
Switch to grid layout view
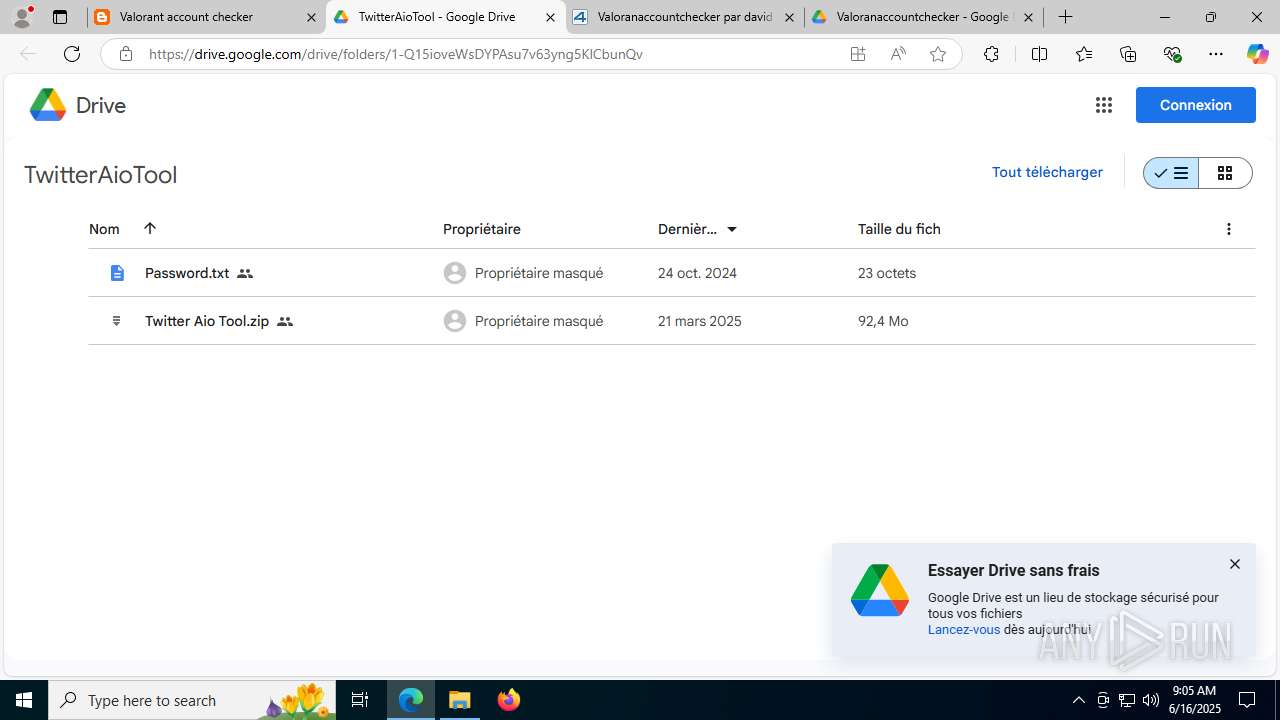pyautogui.click(x=1225, y=173)
